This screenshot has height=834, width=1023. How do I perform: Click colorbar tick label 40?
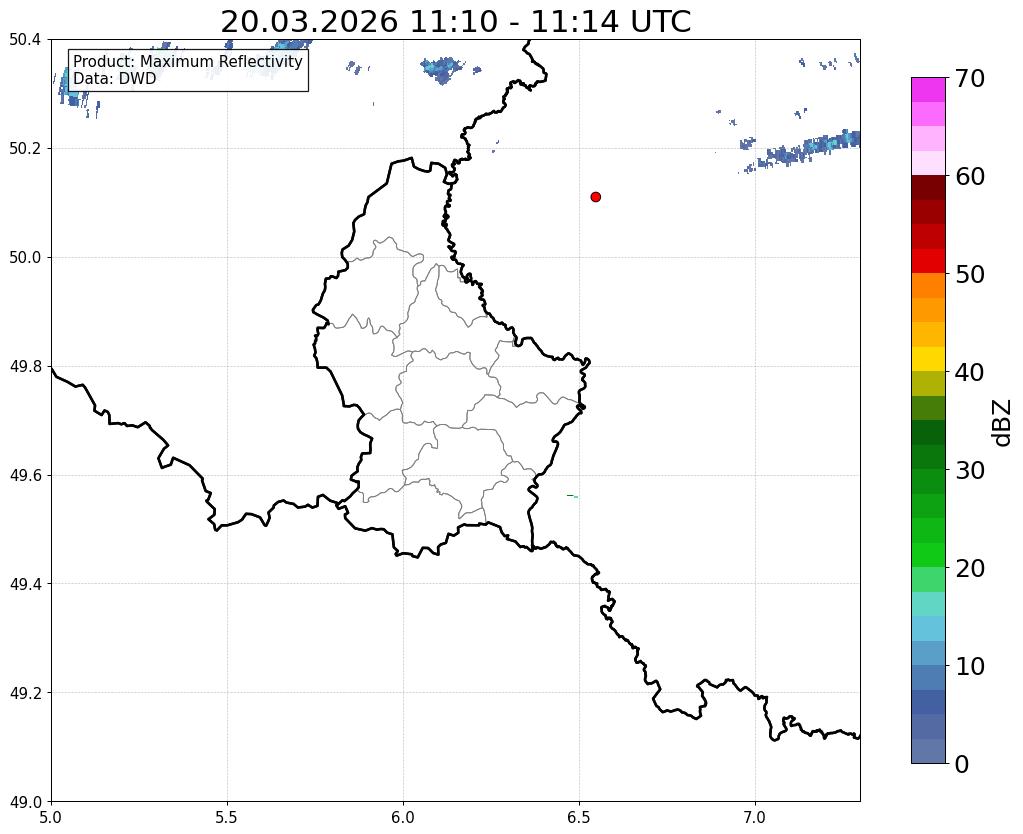pos(970,372)
